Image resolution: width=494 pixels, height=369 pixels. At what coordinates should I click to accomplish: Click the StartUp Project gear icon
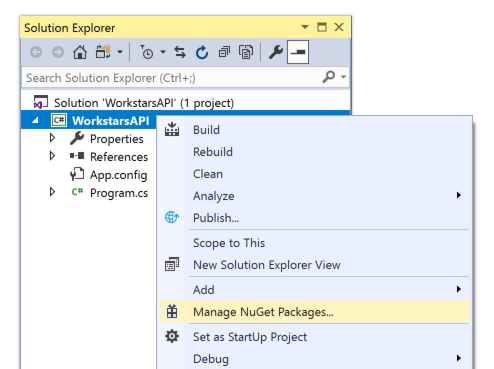172,336
